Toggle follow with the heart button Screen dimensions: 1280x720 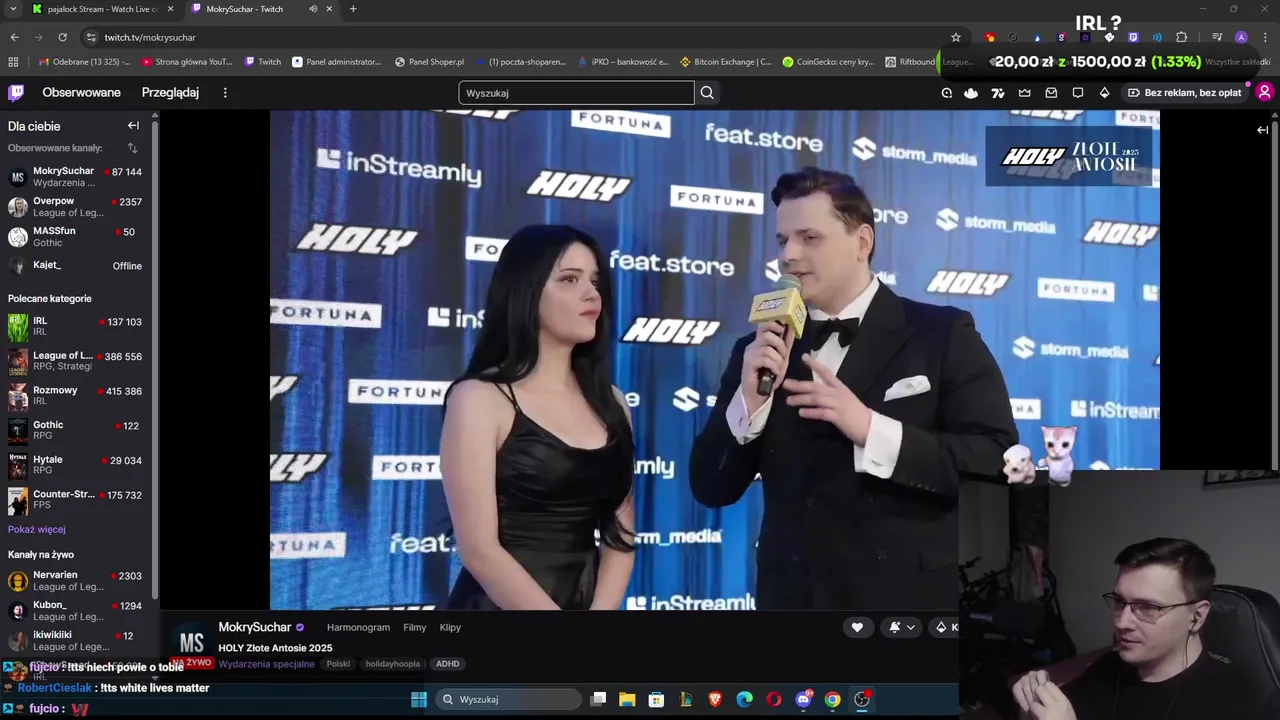point(857,627)
